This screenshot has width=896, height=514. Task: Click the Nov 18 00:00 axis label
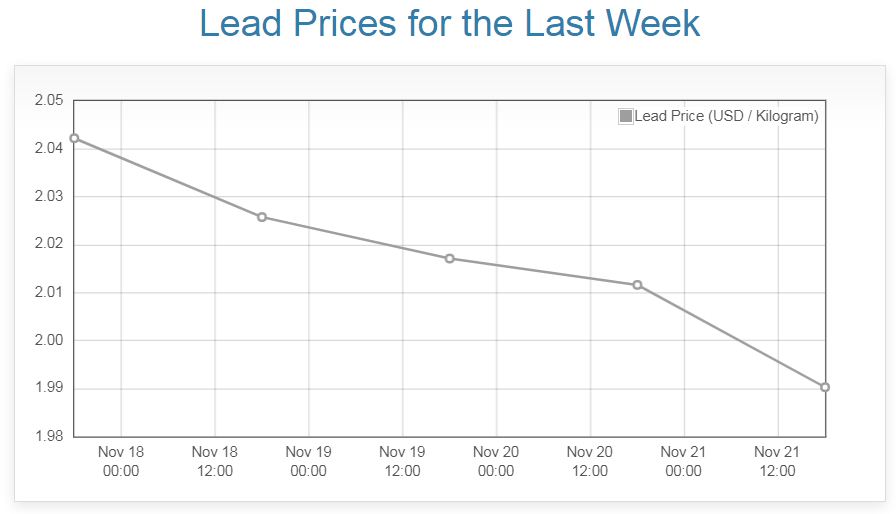pos(121,461)
